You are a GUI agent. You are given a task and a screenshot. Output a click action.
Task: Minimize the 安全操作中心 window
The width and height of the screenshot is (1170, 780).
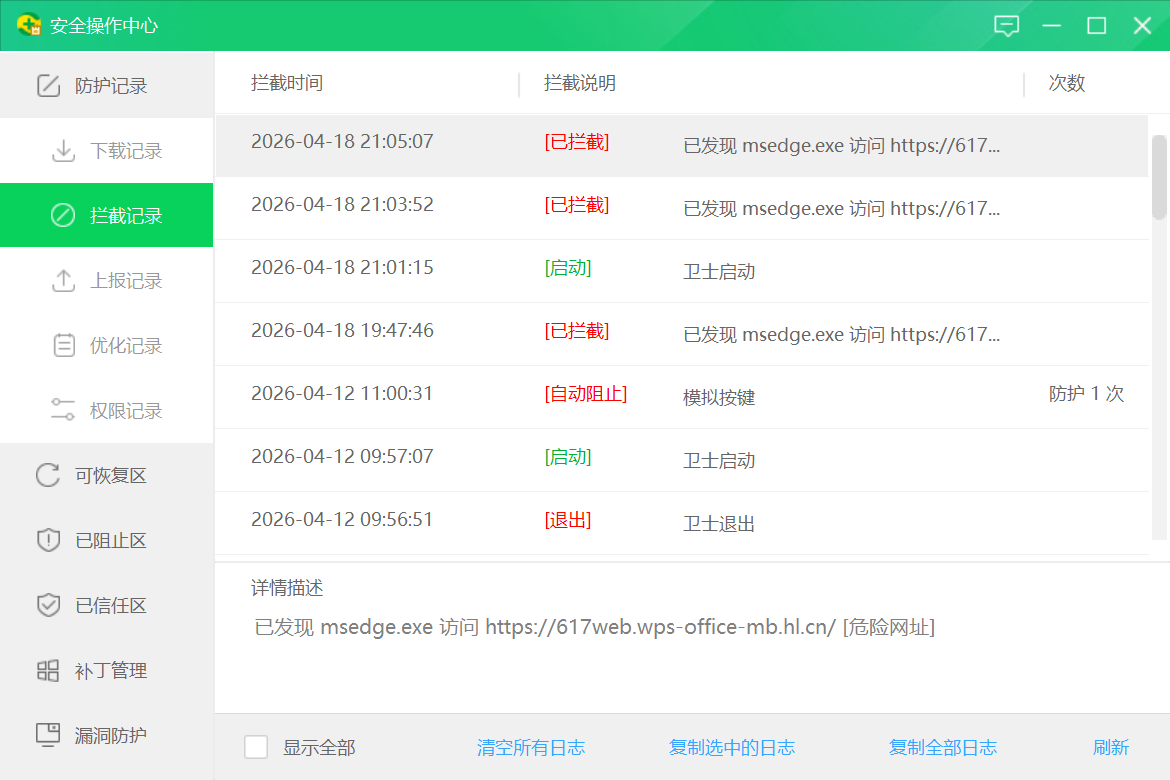(x=1051, y=26)
